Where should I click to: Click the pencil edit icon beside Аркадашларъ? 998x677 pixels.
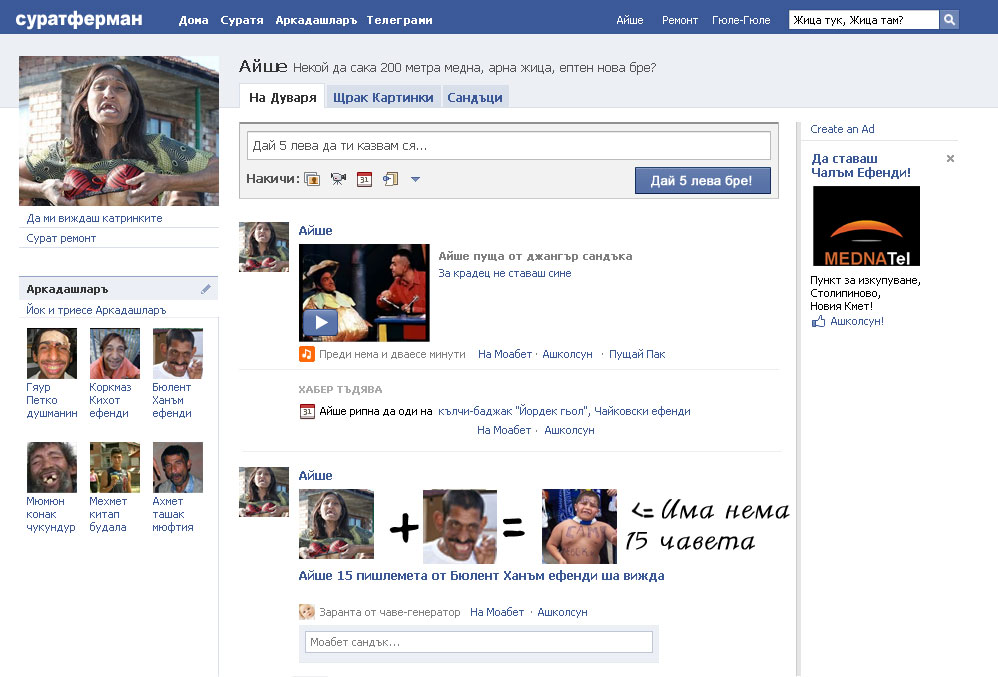point(206,289)
